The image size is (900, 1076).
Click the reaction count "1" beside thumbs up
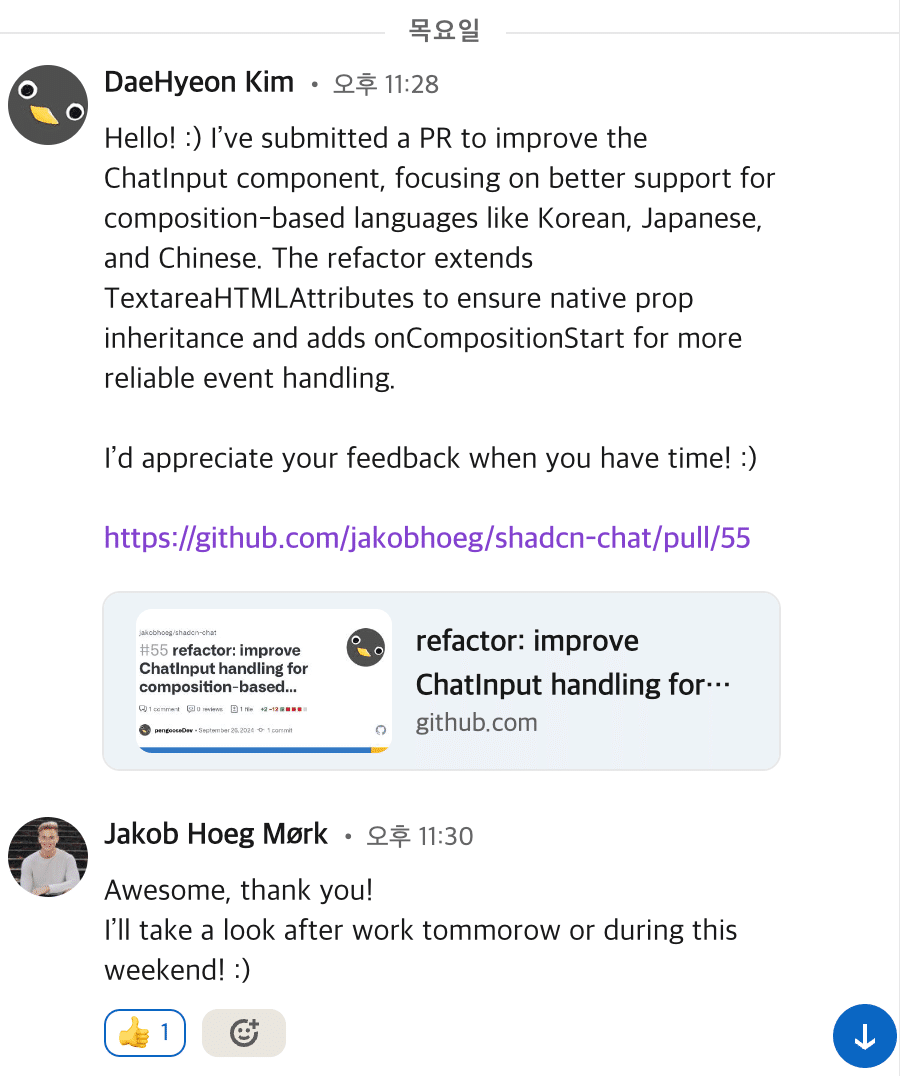[x=165, y=1032]
